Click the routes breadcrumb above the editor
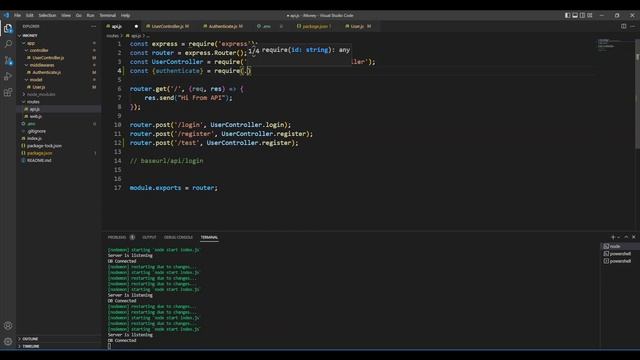This screenshot has width=640, height=360. tap(112, 36)
